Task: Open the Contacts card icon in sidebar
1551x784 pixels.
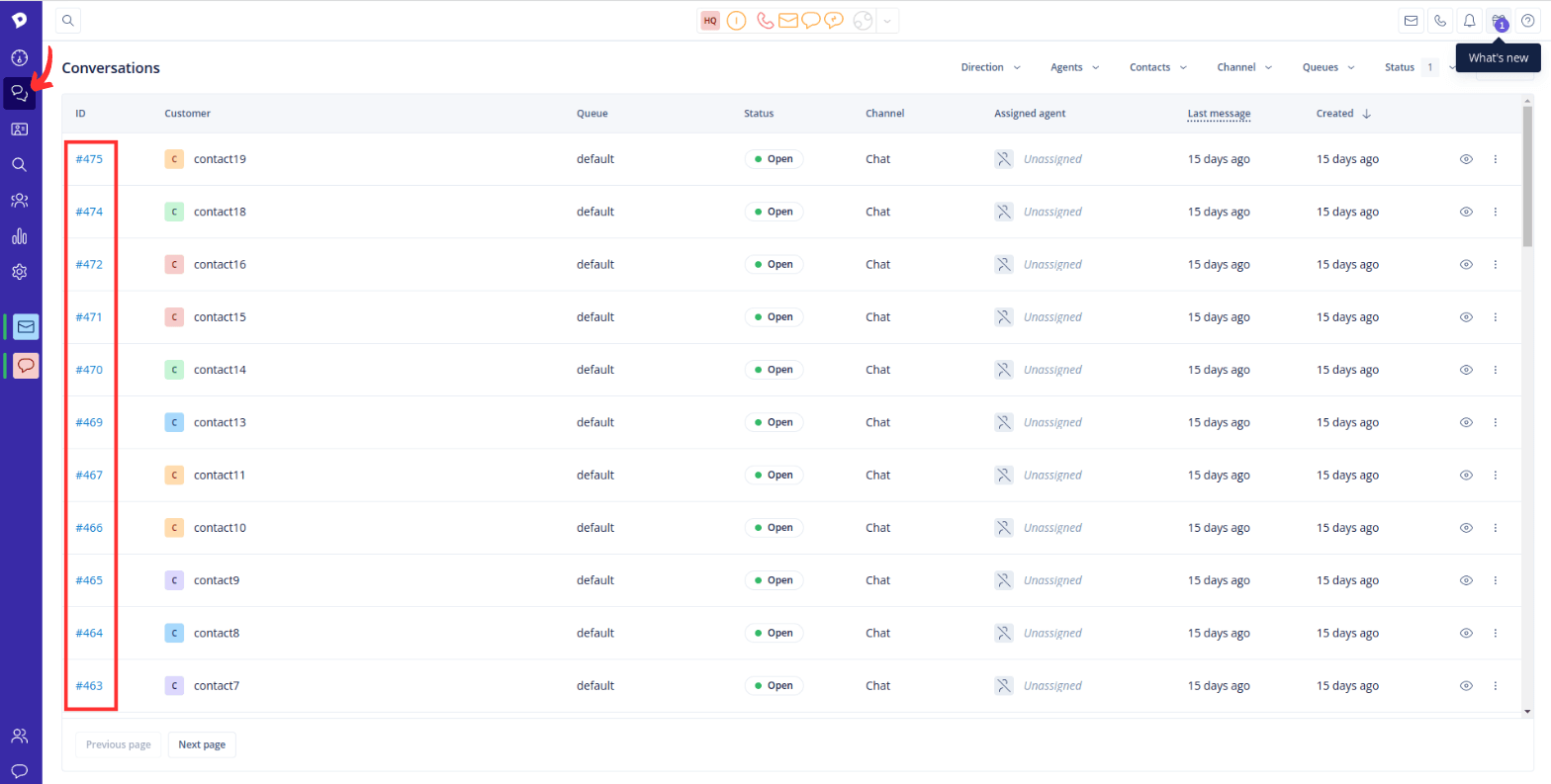Action: (x=19, y=129)
